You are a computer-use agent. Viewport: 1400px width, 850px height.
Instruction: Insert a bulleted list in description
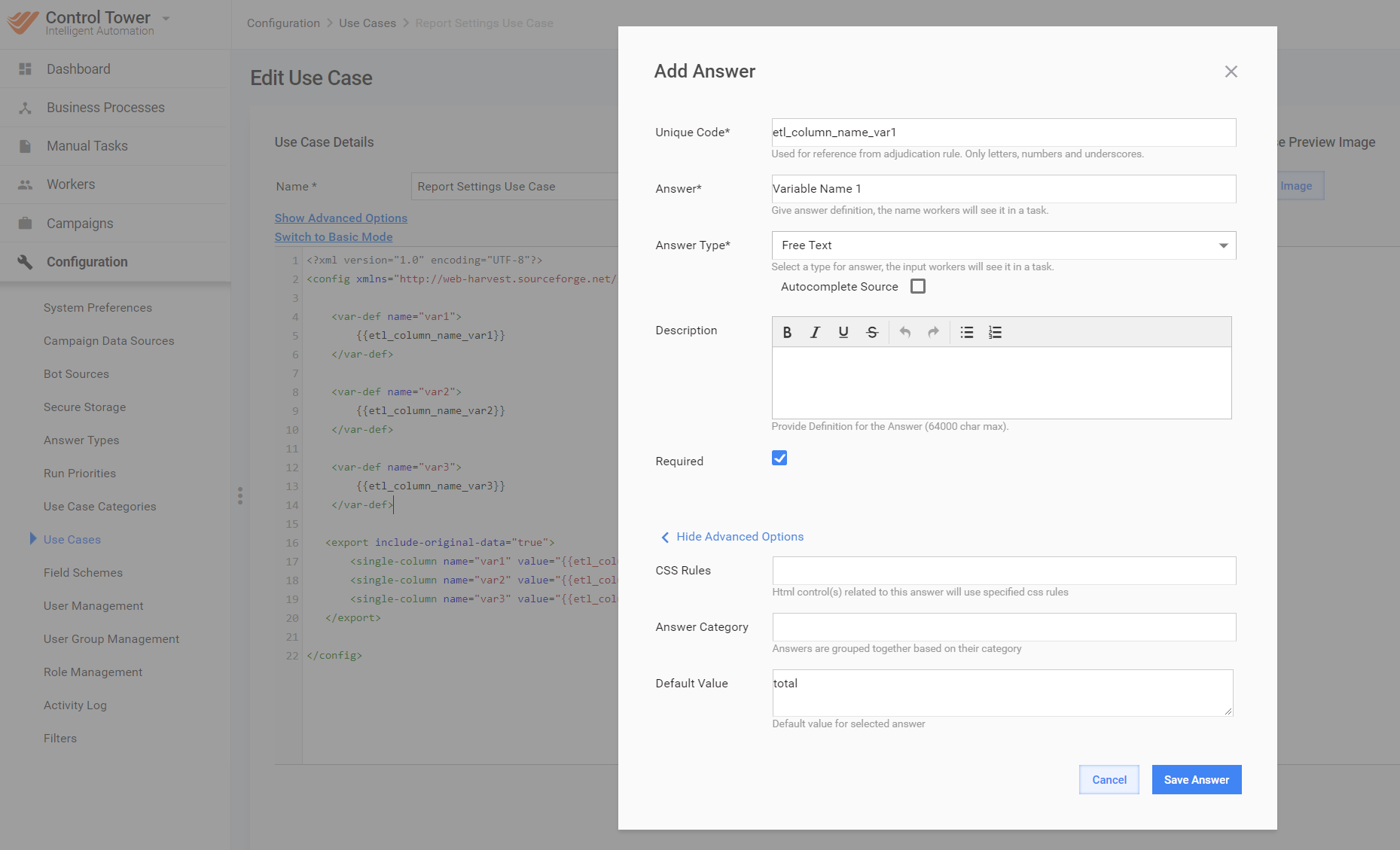click(967, 332)
